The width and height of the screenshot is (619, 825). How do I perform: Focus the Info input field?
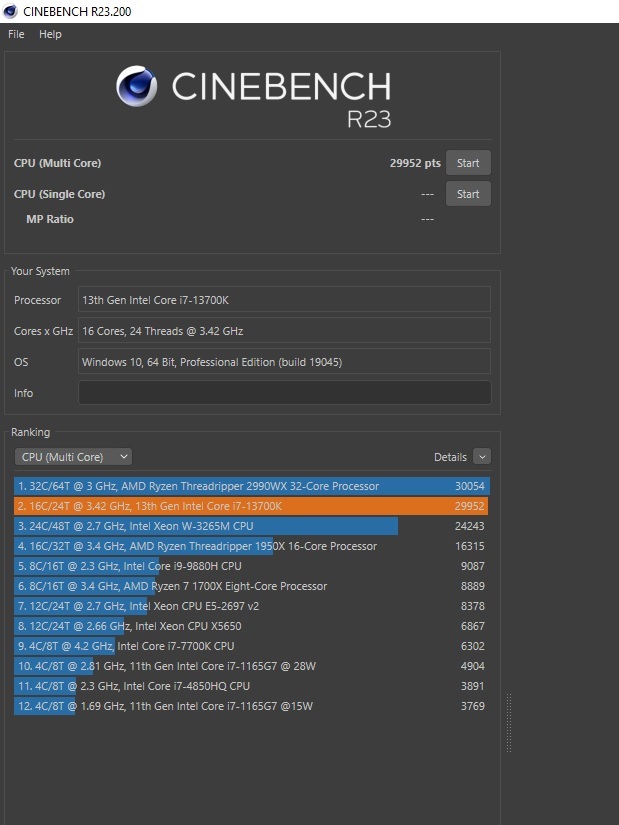click(x=285, y=393)
